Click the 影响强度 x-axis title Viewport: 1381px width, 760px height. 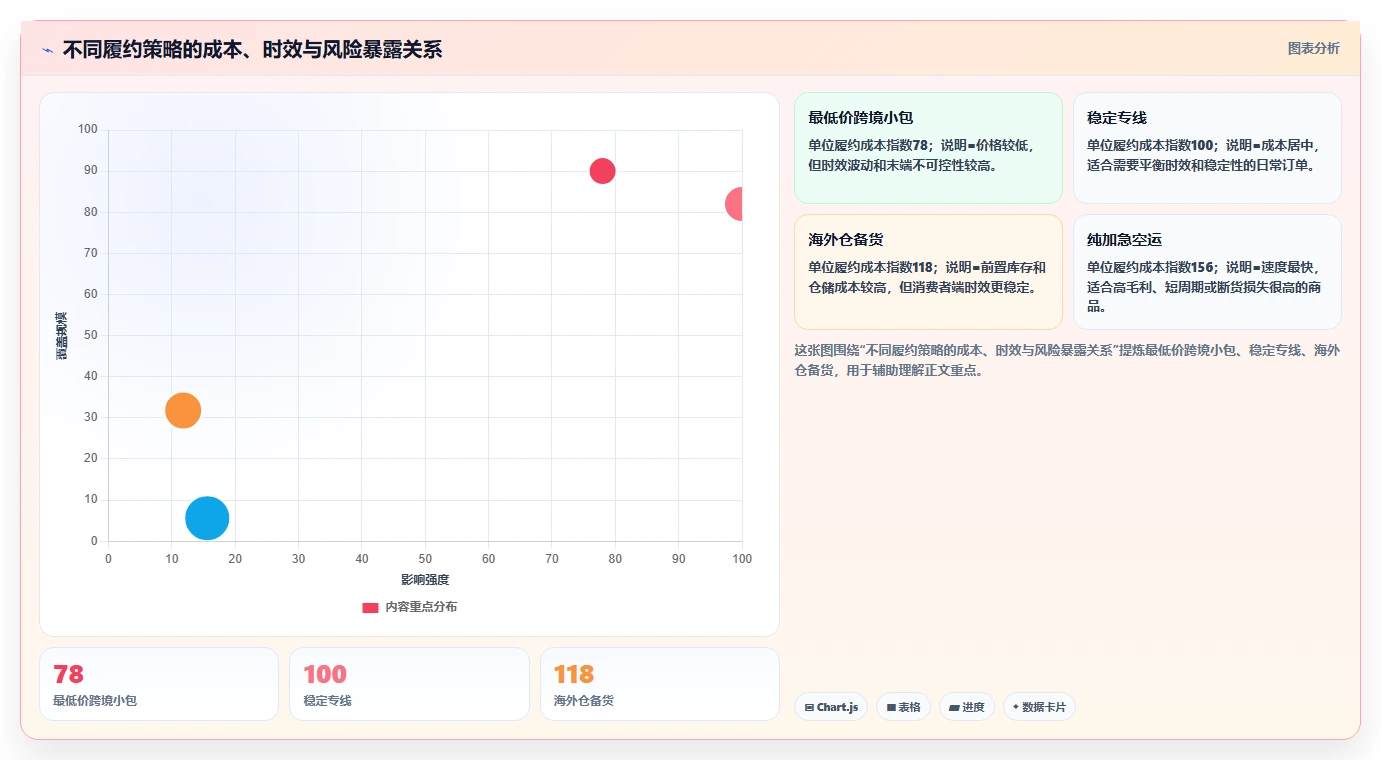click(x=425, y=580)
